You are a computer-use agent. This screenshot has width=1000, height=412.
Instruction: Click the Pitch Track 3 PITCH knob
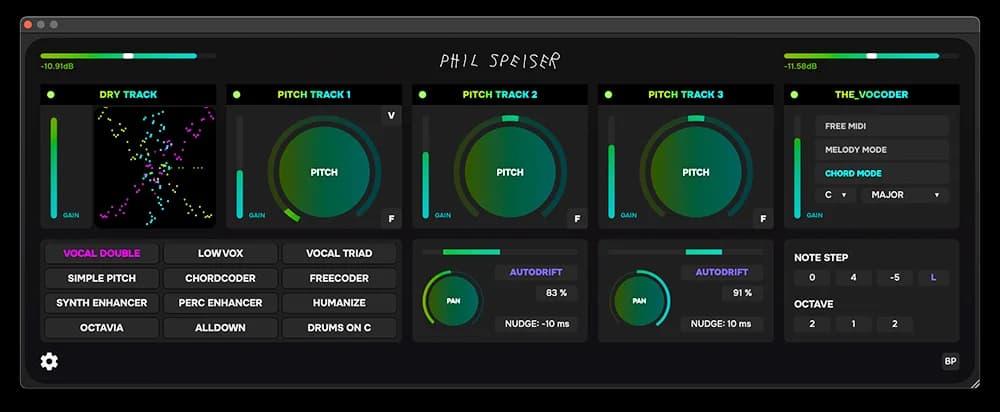696,172
